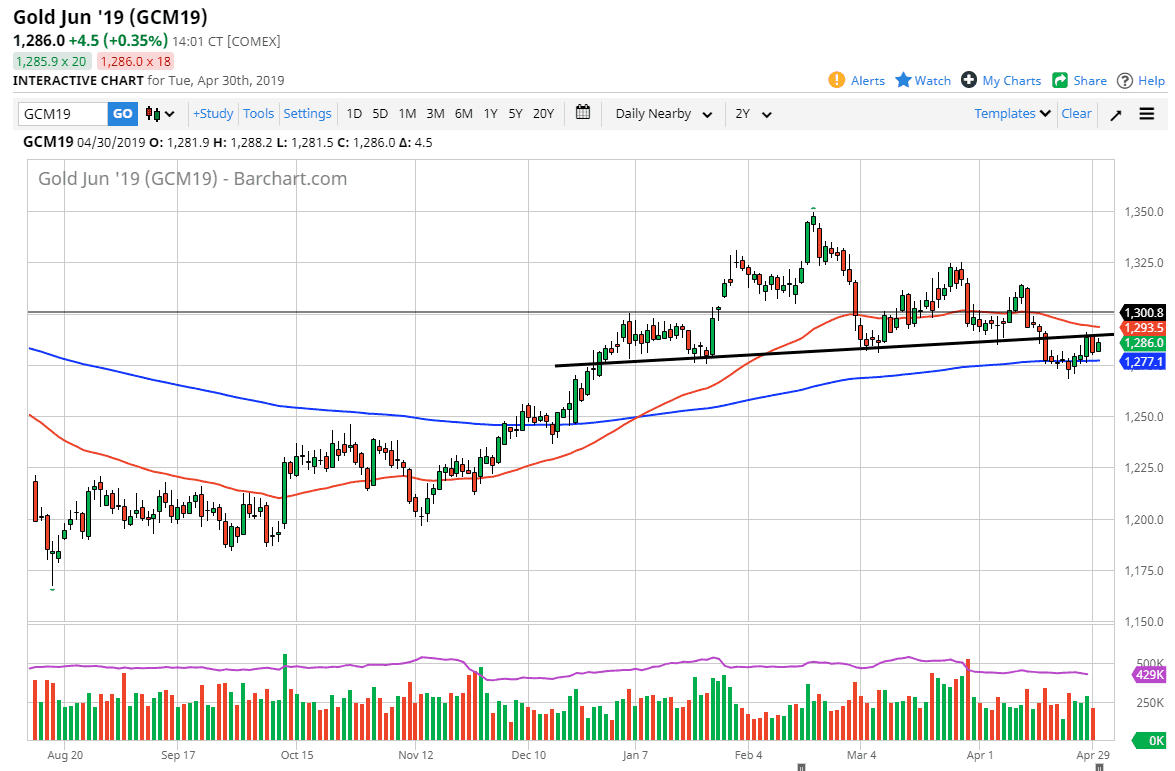Expand the Templates dropdown

point(1011,113)
